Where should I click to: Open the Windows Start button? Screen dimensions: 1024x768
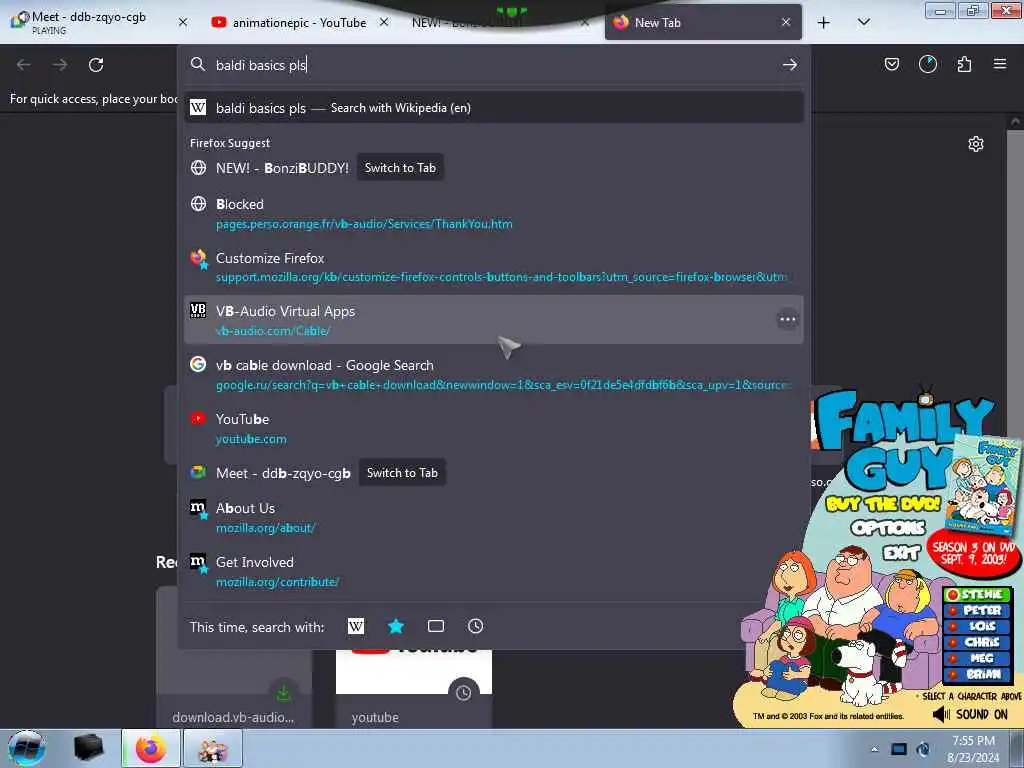(27, 748)
